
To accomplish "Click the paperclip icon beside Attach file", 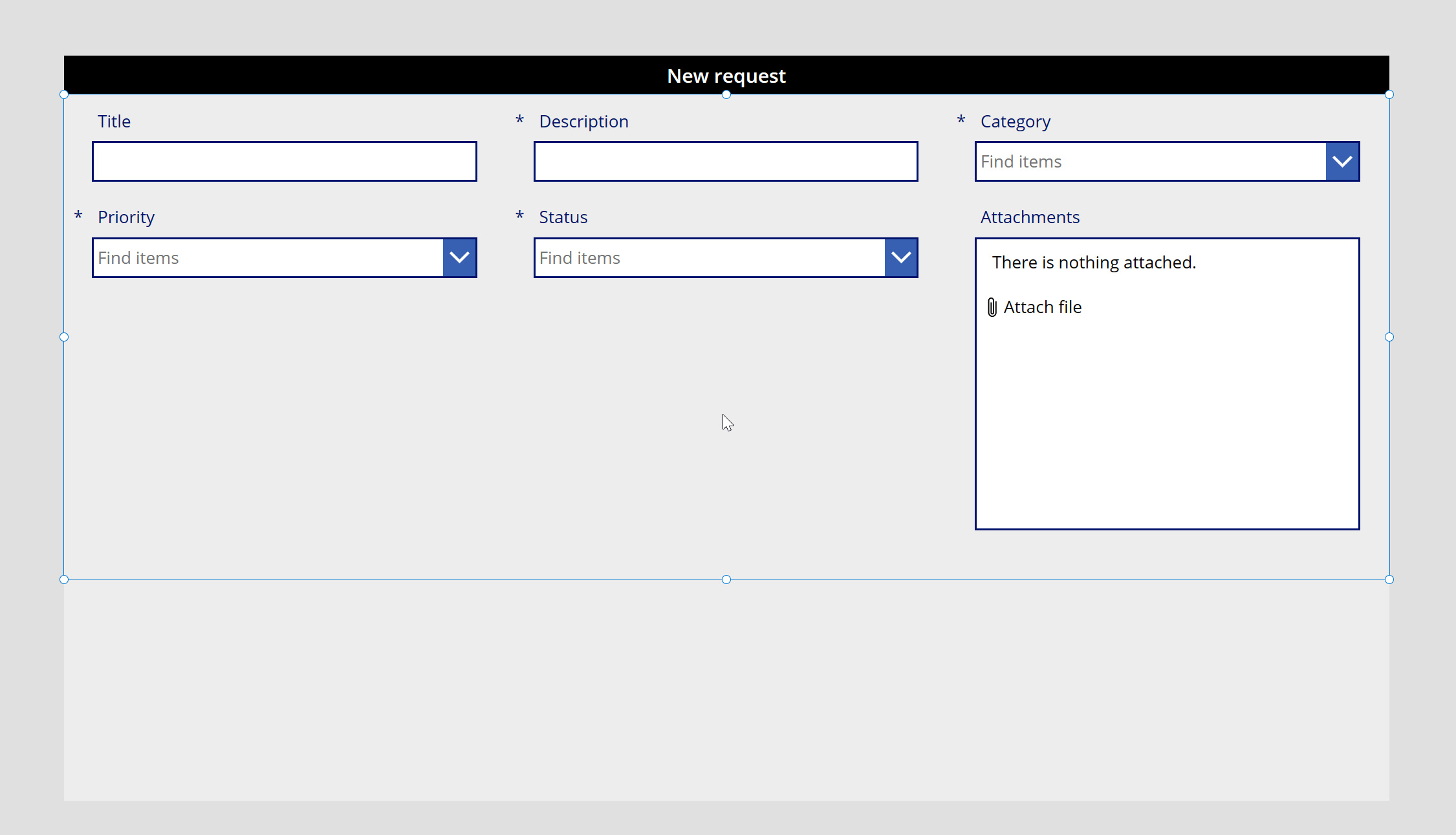I will click(992, 307).
